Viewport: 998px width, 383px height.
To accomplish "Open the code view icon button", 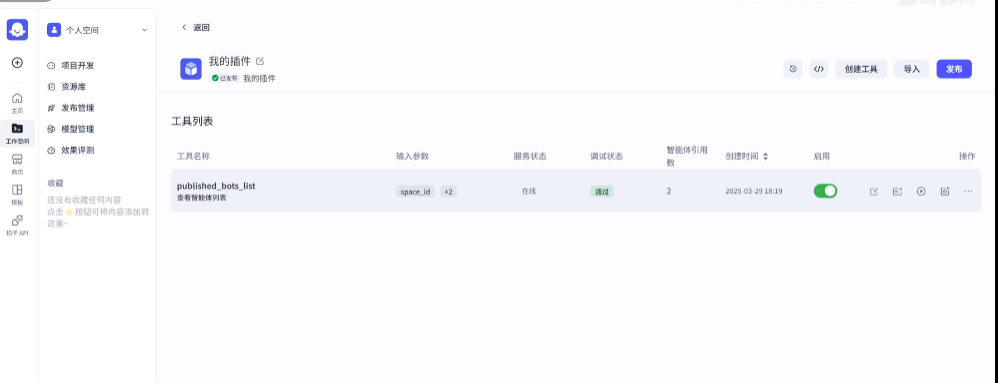I will [x=819, y=69].
